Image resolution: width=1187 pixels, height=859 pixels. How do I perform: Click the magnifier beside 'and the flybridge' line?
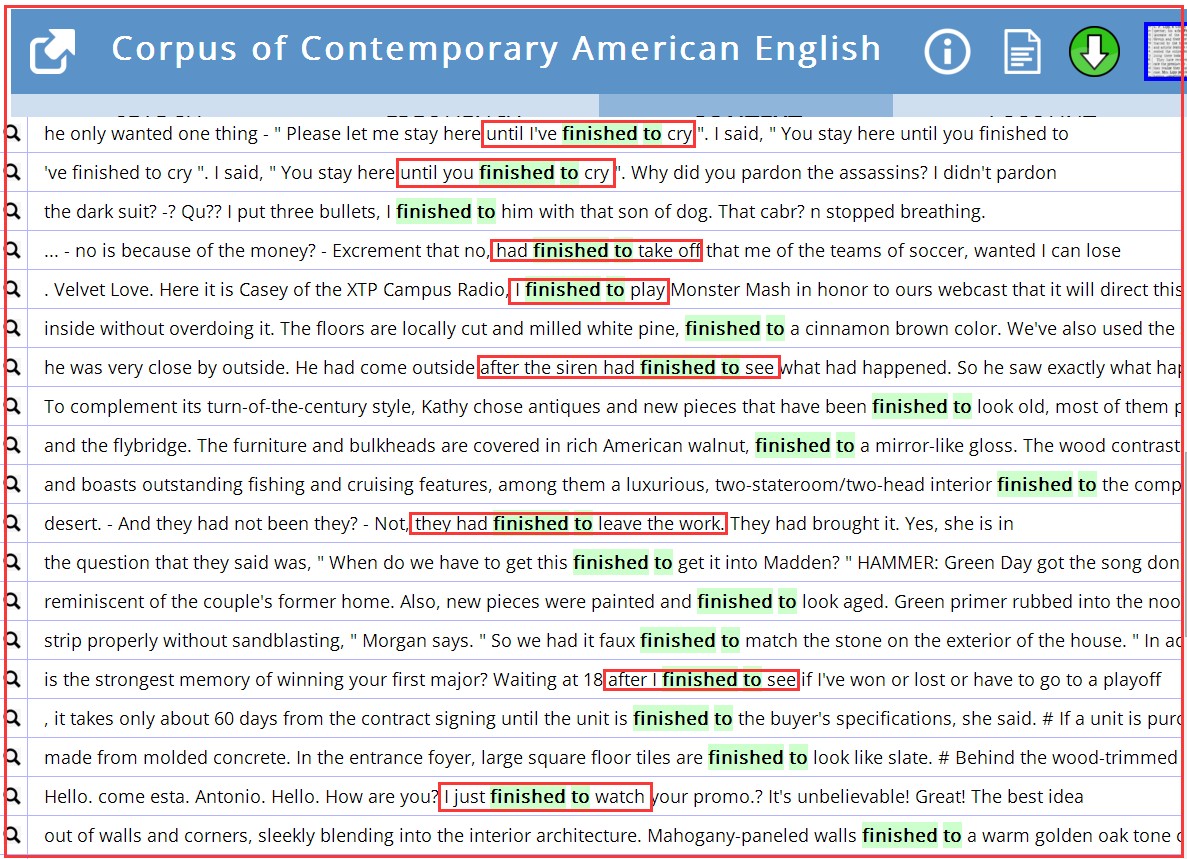[x=12, y=445]
